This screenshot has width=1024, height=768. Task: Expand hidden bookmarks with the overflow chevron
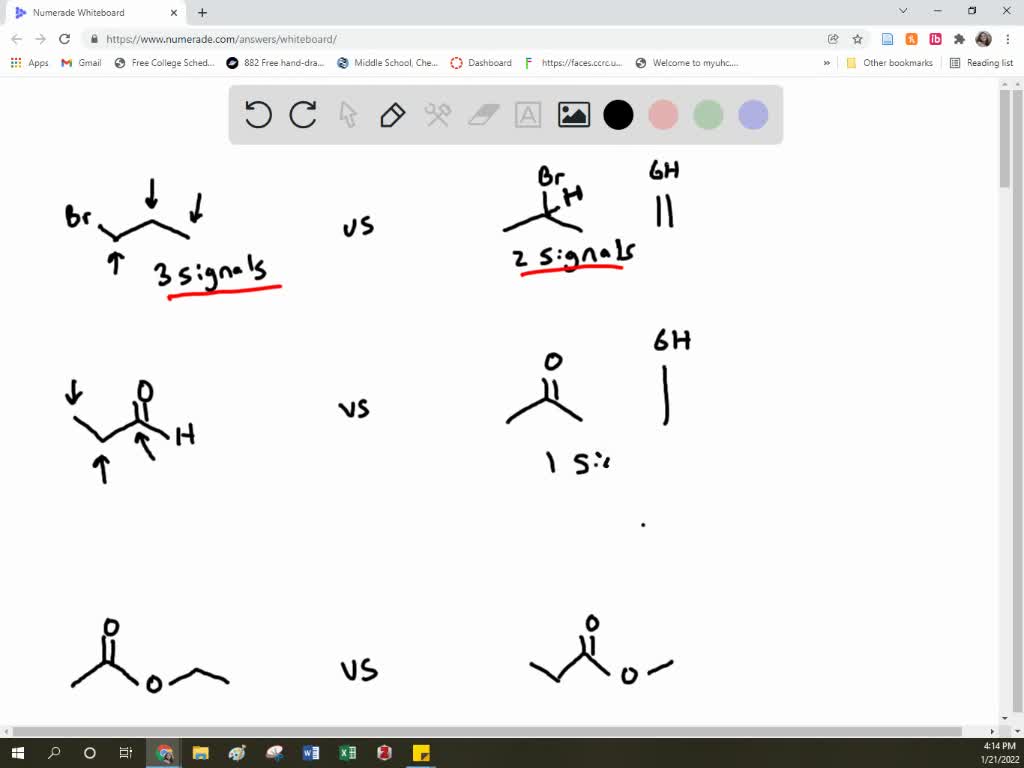coord(826,62)
